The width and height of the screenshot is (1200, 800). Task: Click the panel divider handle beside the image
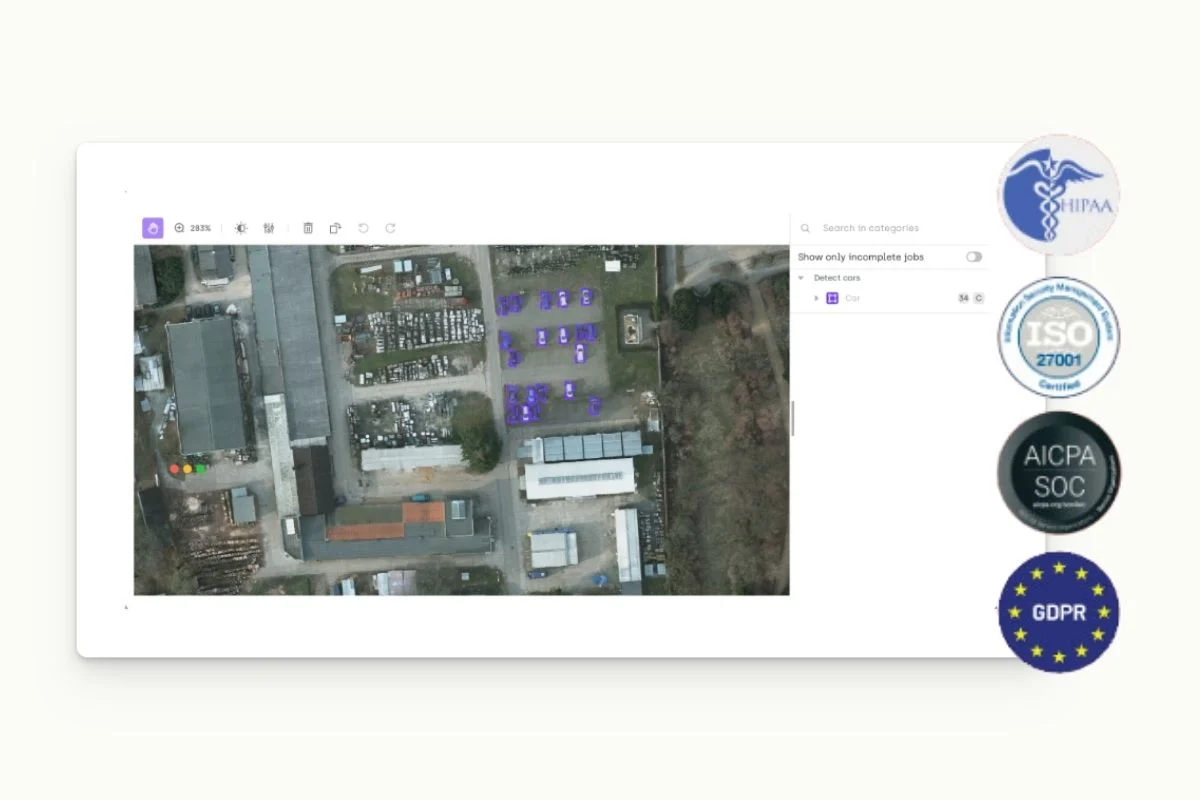(792, 418)
